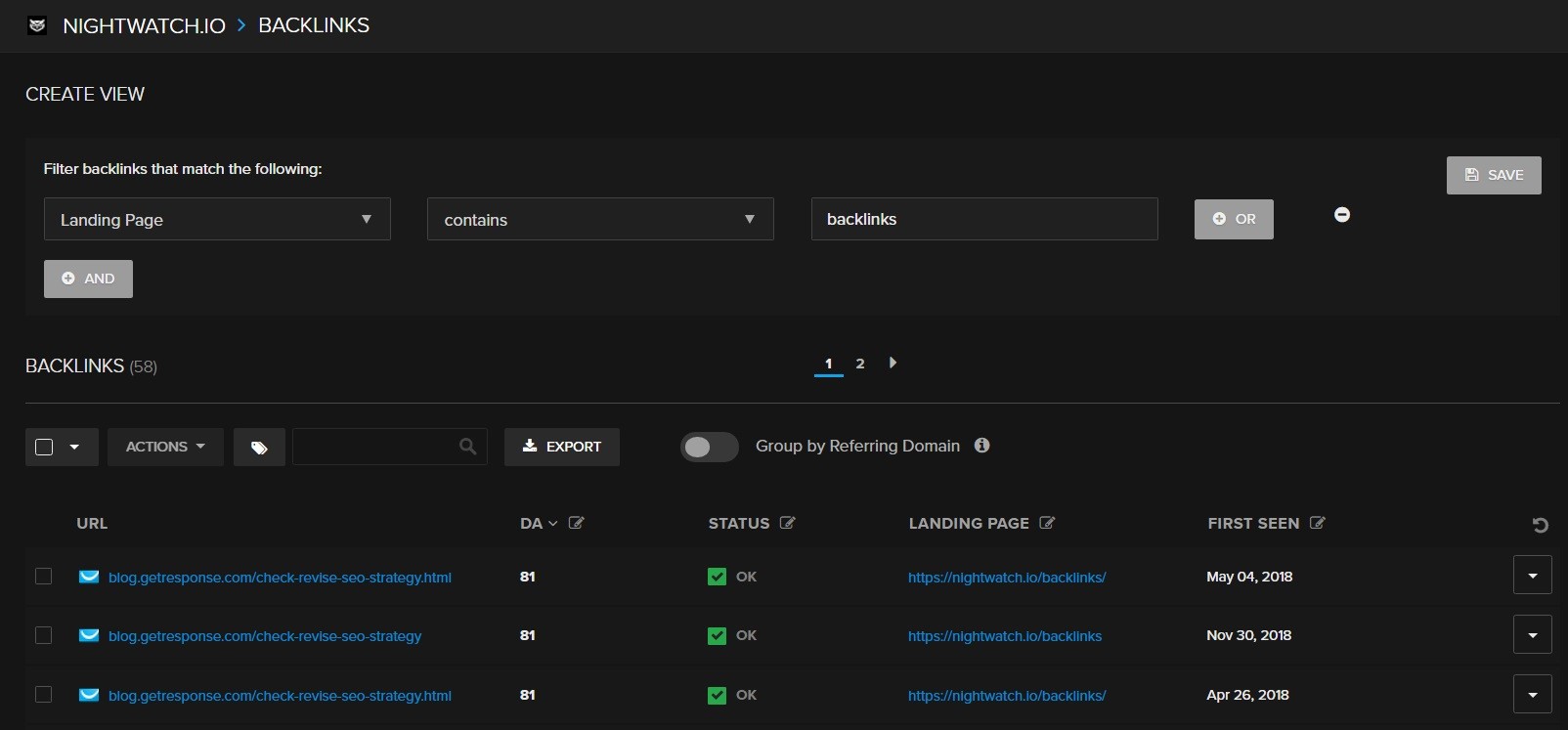Click the edit icon beside DA column
The image size is (1568, 730).
tap(577, 523)
